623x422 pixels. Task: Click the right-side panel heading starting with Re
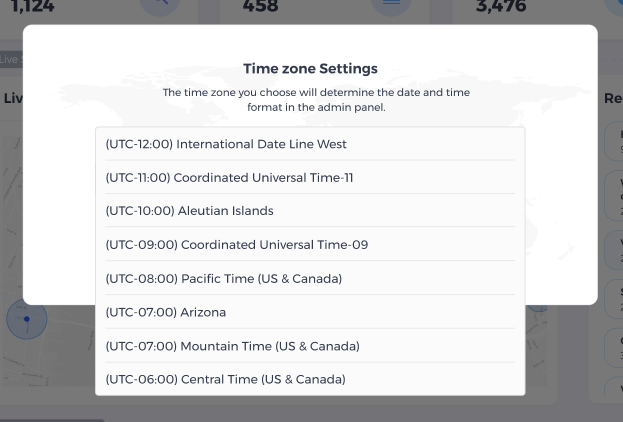[x=613, y=98]
